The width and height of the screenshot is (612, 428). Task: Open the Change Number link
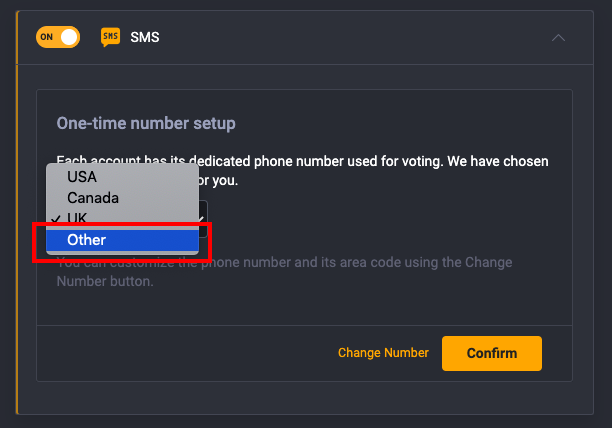[383, 353]
